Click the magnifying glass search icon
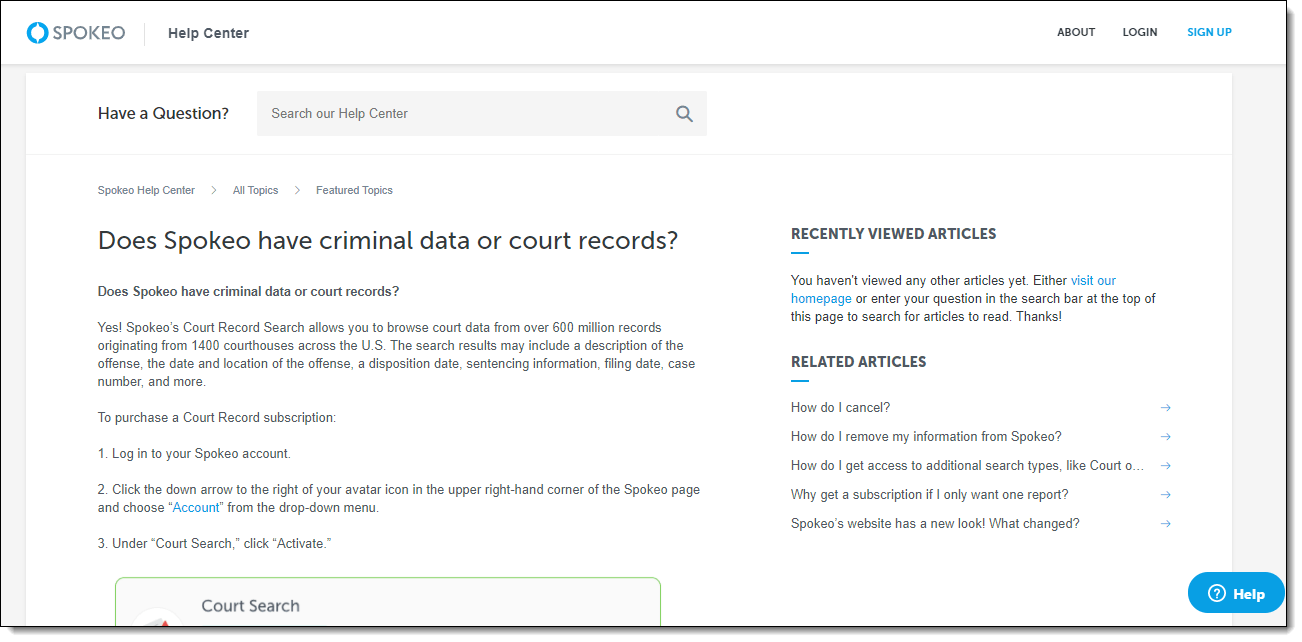The height and width of the screenshot is (642, 1302). [x=684, y=114]
